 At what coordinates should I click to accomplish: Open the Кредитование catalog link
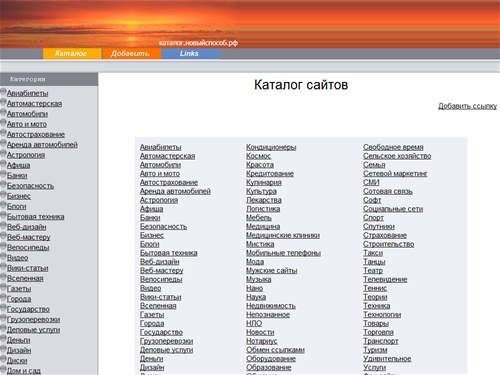[x=270, y=174]
